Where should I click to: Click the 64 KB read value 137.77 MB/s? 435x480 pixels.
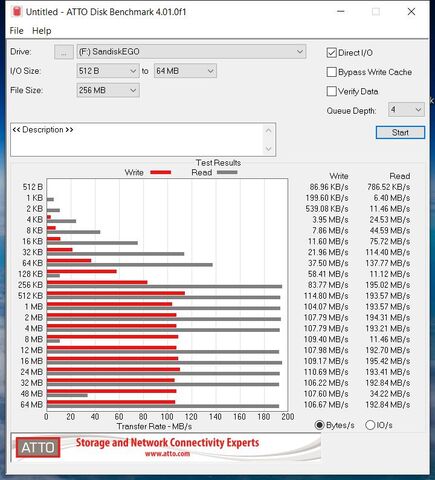coord(388,263)
